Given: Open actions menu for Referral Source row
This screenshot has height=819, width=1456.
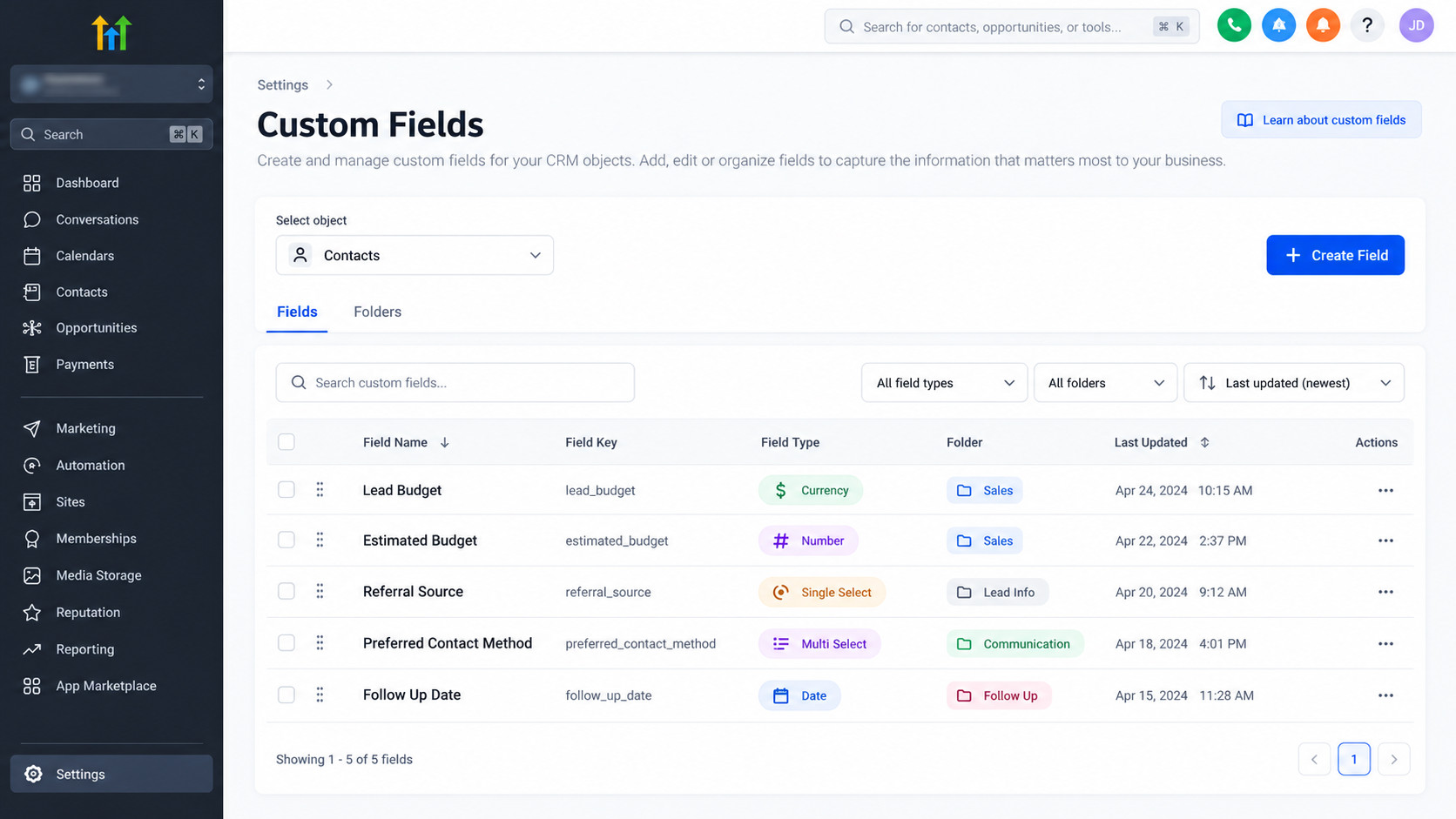Looking at the screenshot, I should tap(1385, 592).
